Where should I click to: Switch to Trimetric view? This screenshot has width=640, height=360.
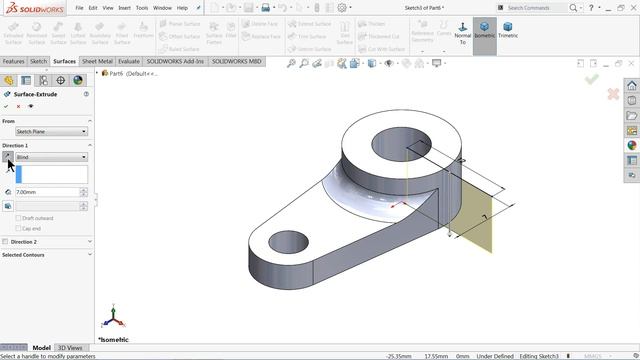(508, 31)
